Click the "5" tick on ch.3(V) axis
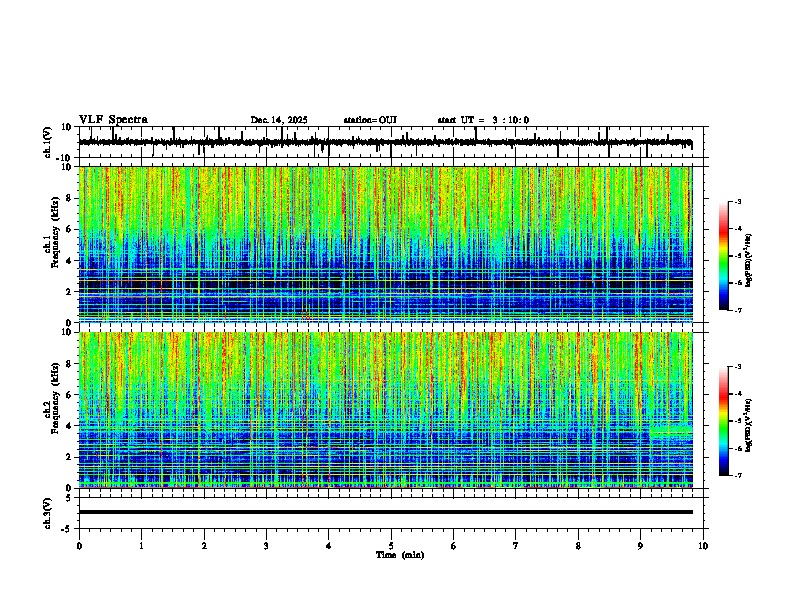 [x=69, y=497]
